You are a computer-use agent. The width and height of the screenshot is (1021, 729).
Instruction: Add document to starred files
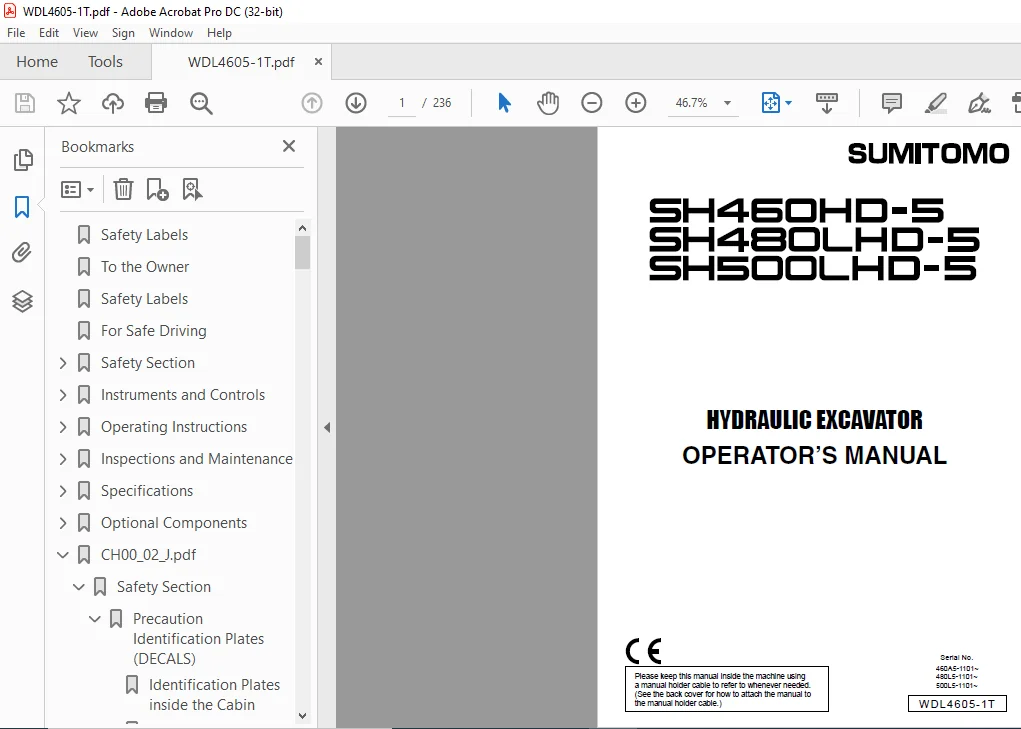pos(68,103)
